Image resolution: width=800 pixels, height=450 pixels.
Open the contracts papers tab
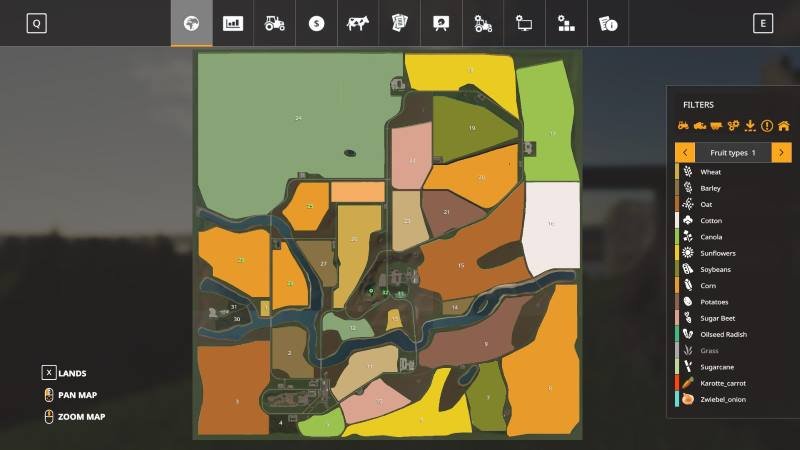tap(399, 23)
